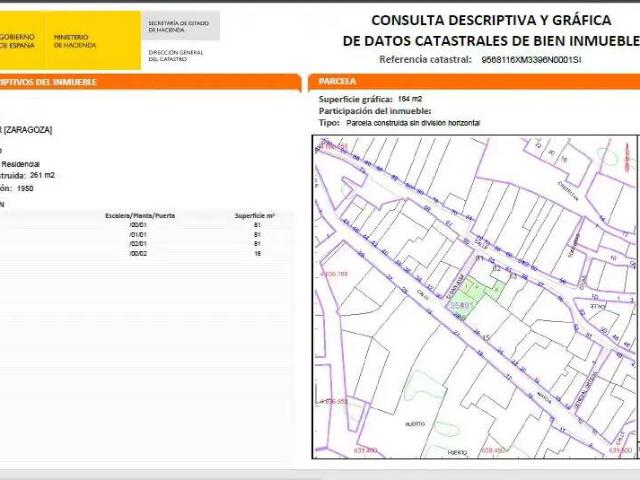The width and height of the screenshot is (640, 480).
Task: Click the Gobierno de España yellow logo
Action: (22, 40)
